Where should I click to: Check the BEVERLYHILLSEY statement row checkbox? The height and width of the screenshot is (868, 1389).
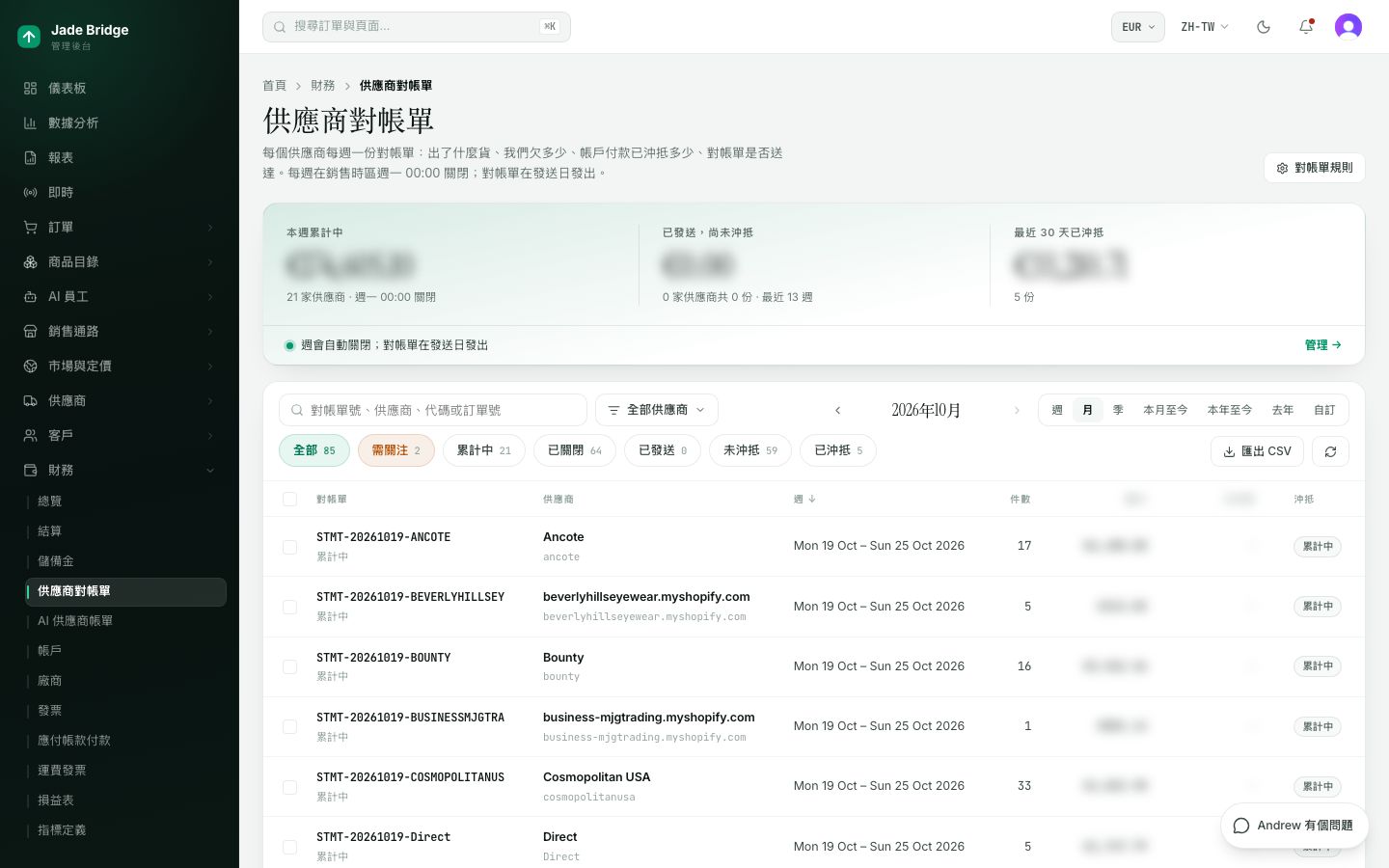point(289,607)
